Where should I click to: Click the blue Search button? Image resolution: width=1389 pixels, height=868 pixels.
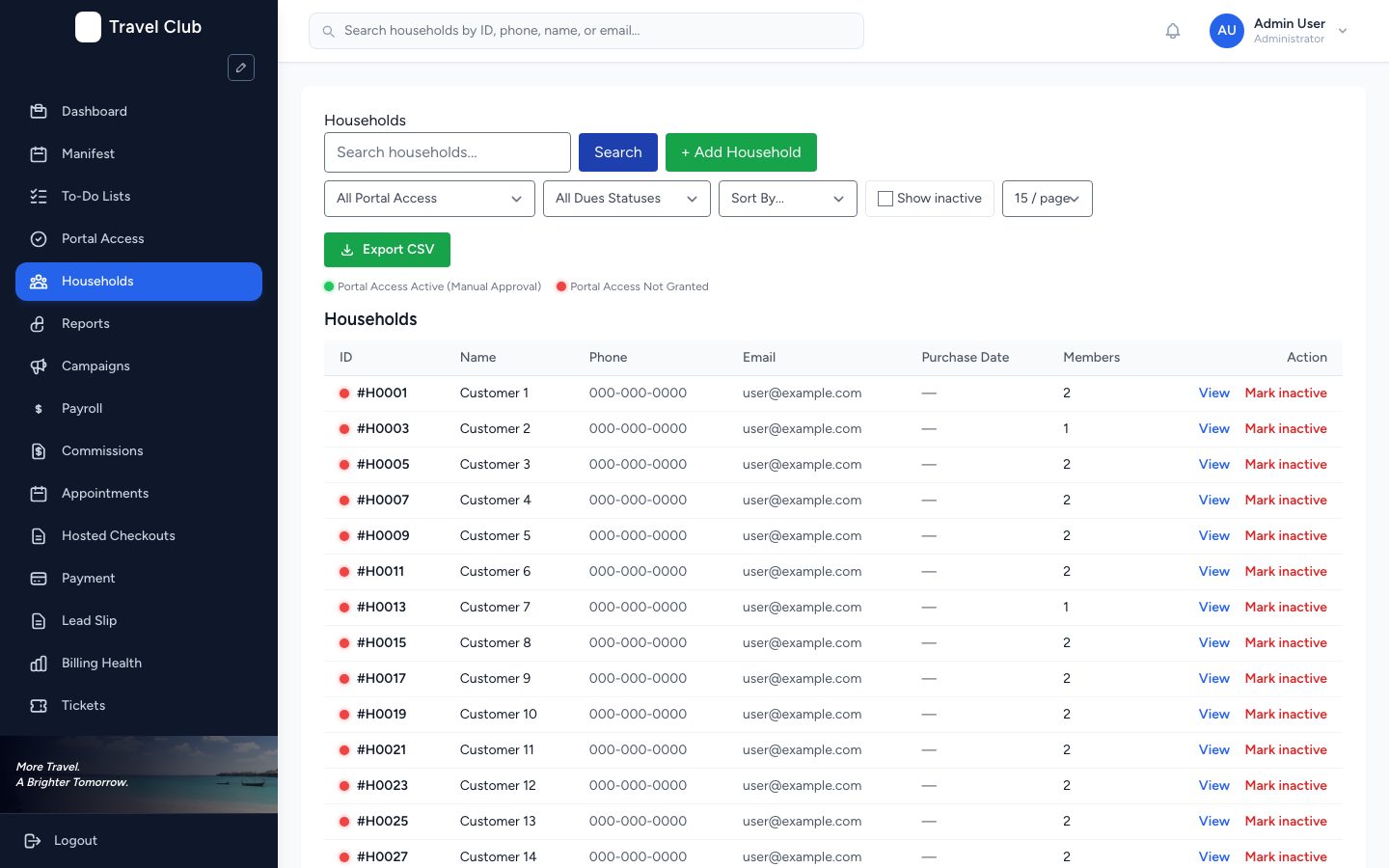tap(618, 152)
